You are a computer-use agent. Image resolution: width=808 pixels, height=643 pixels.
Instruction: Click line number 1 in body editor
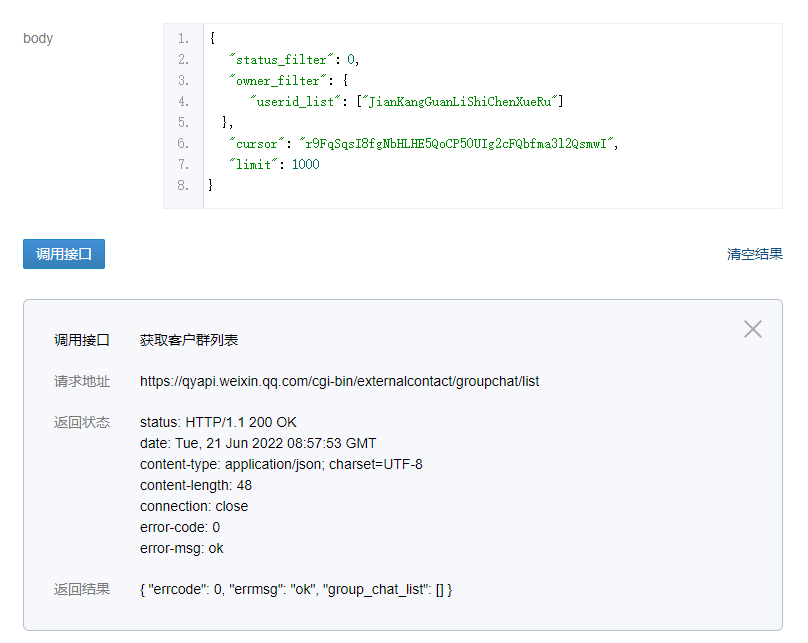[x=183, y=39]
